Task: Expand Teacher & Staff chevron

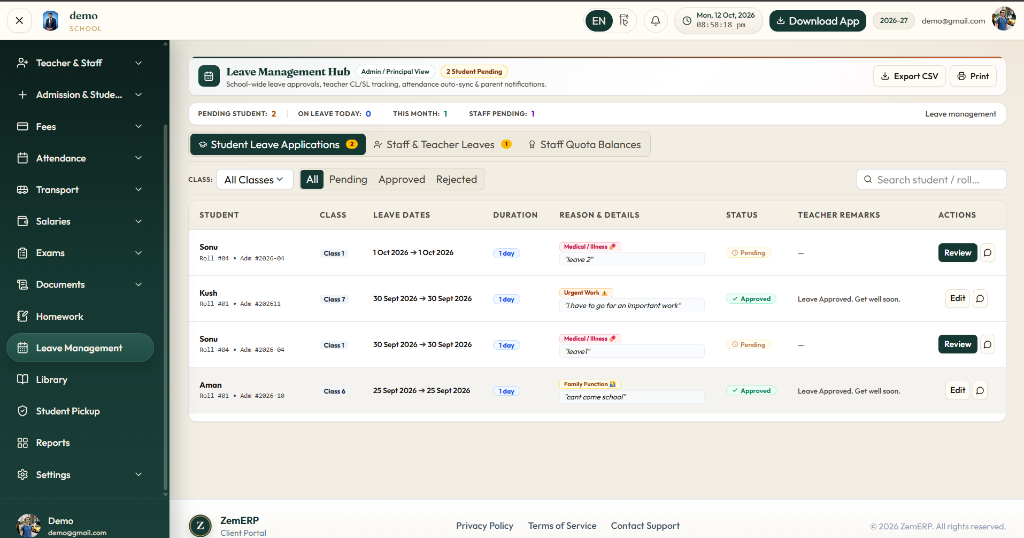Action: coord(138,63)
